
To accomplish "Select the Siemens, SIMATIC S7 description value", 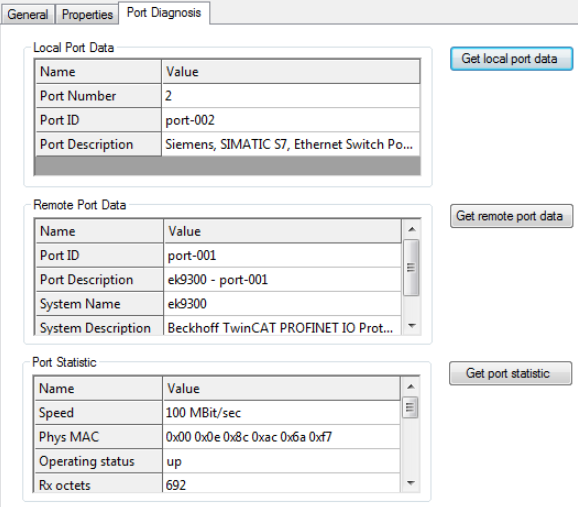I will click(x=291, y=144).
